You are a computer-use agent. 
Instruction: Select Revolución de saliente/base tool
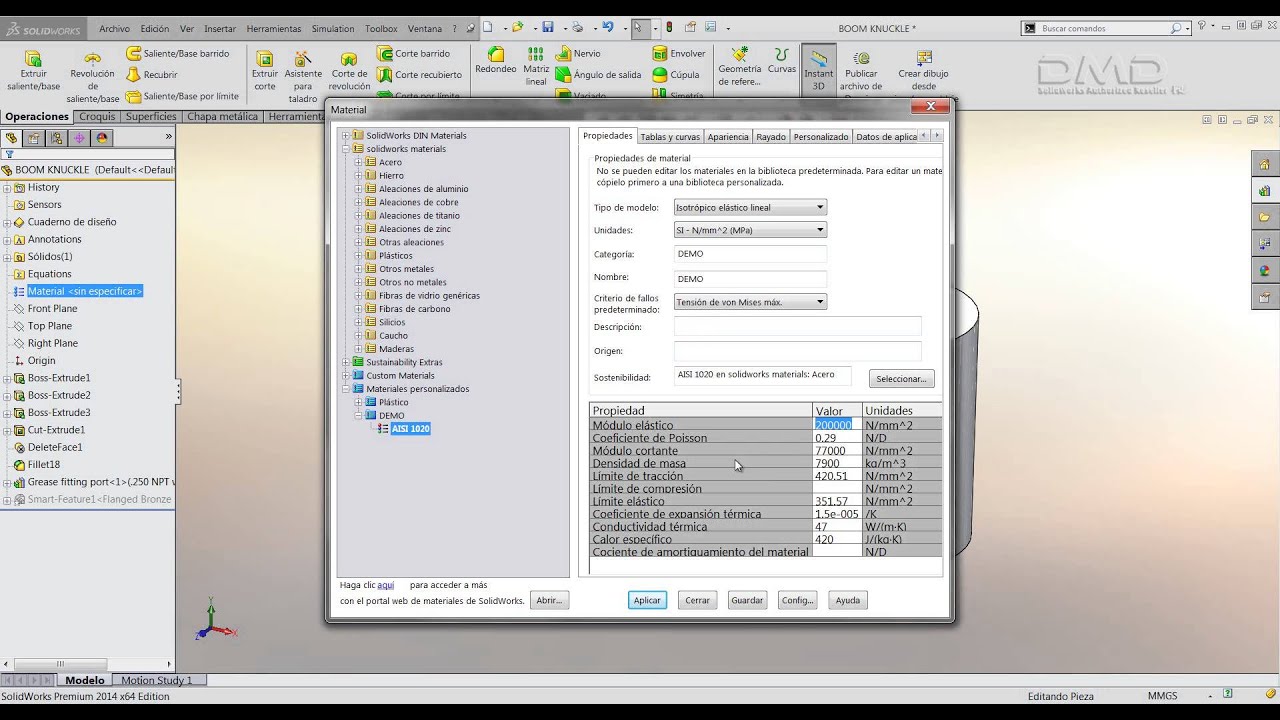[x=92, y=78]
